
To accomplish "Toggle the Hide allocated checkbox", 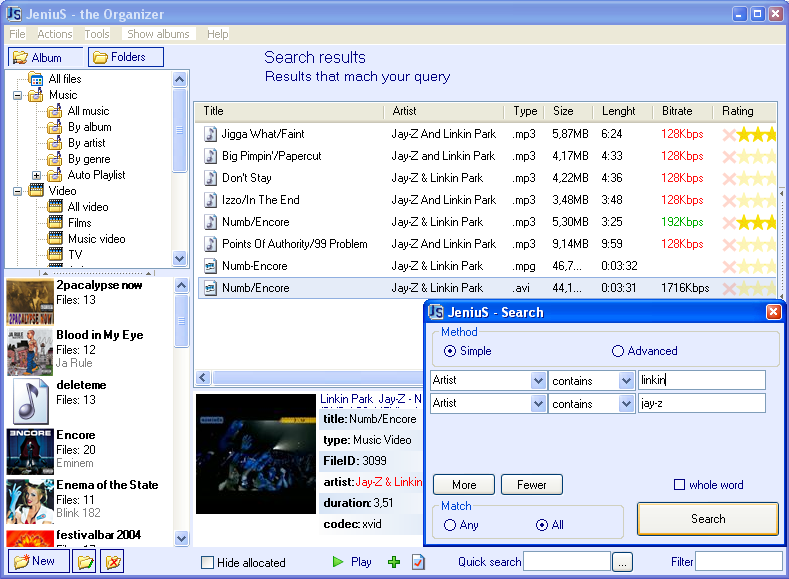I will pos(207,562).
